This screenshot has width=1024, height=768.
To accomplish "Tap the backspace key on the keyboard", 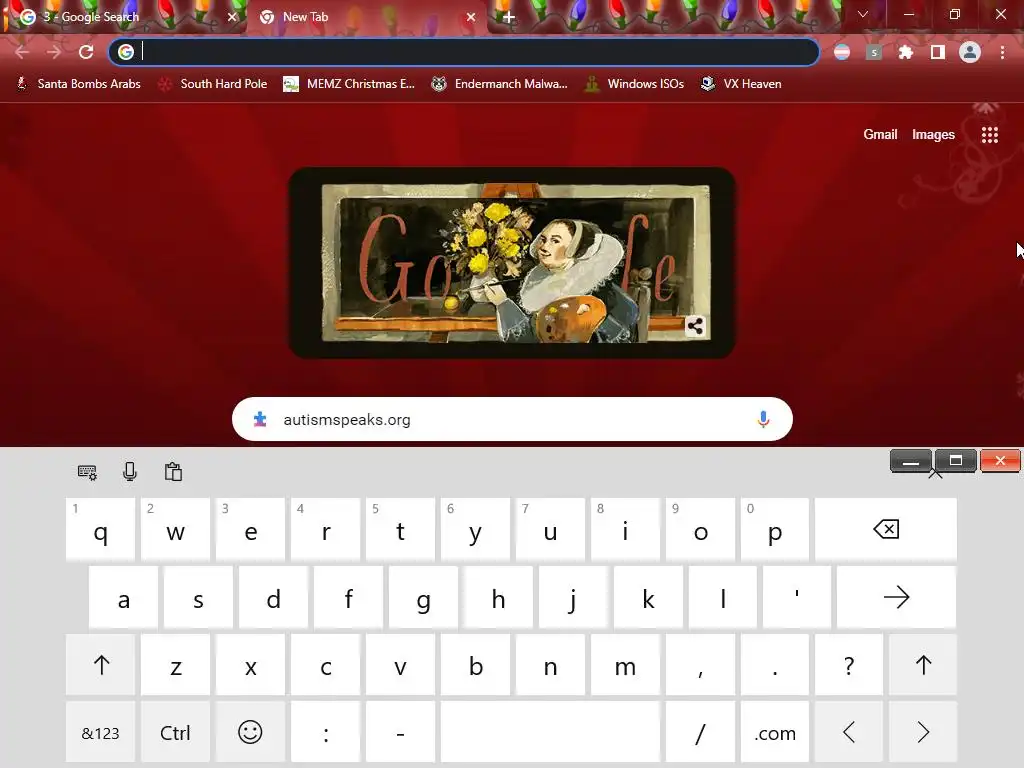I will 886,530.
